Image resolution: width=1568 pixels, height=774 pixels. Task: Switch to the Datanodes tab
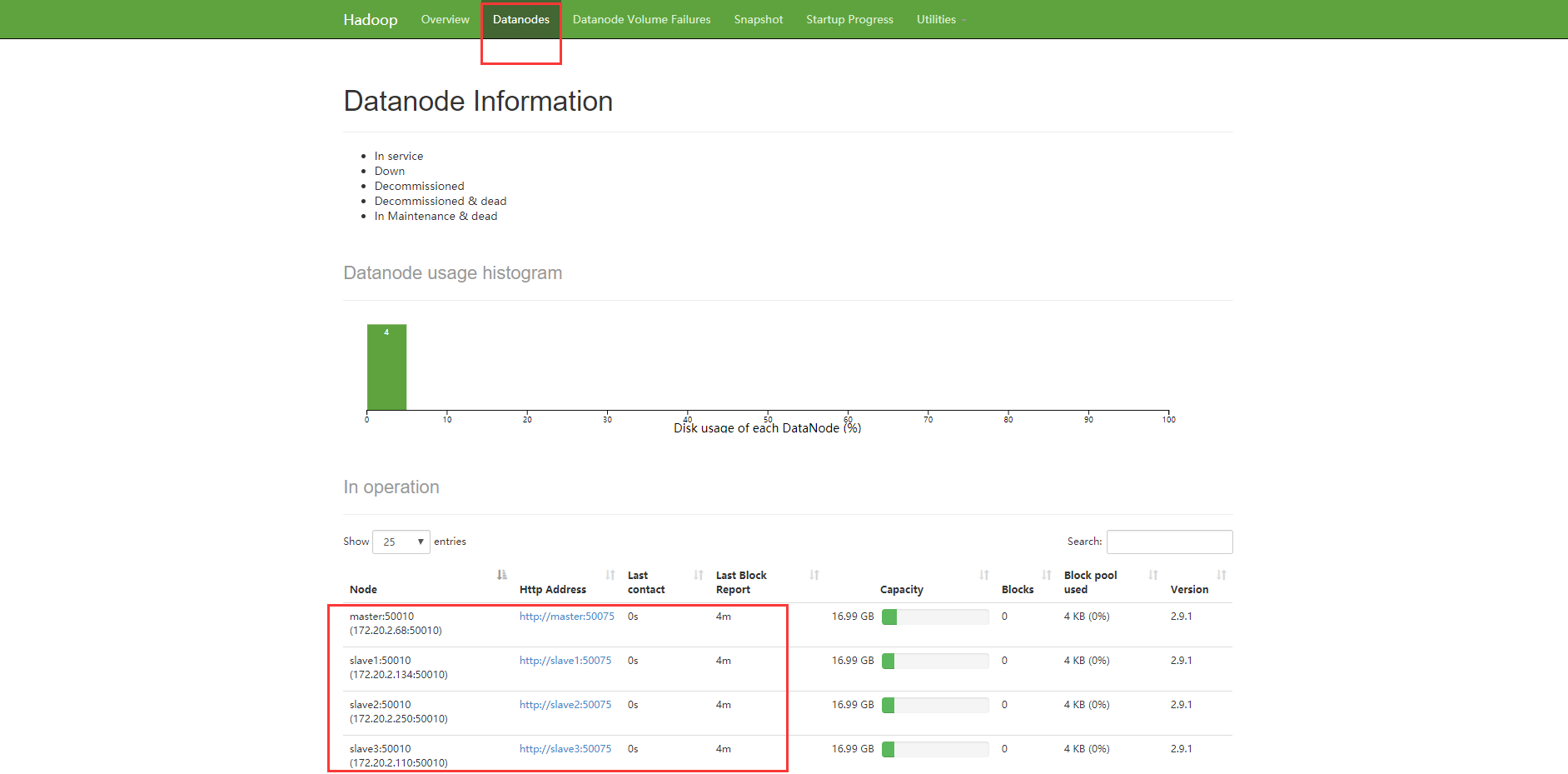[521, 19]
